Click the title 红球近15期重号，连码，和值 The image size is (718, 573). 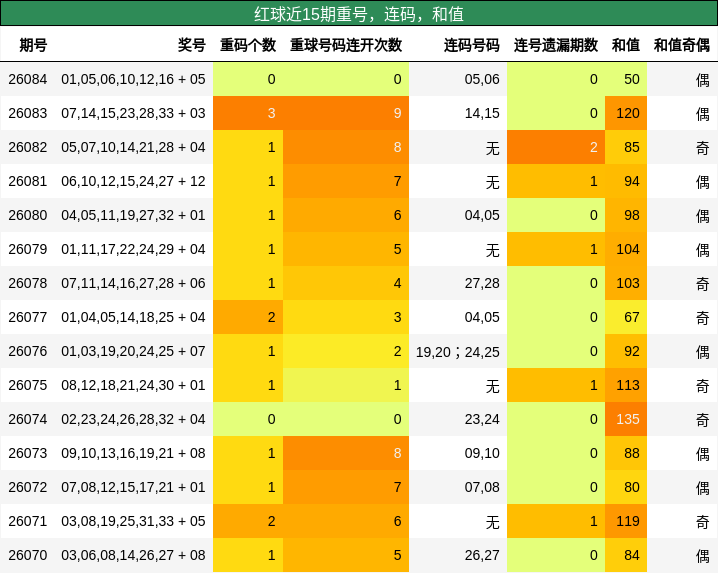pos(359,14)
